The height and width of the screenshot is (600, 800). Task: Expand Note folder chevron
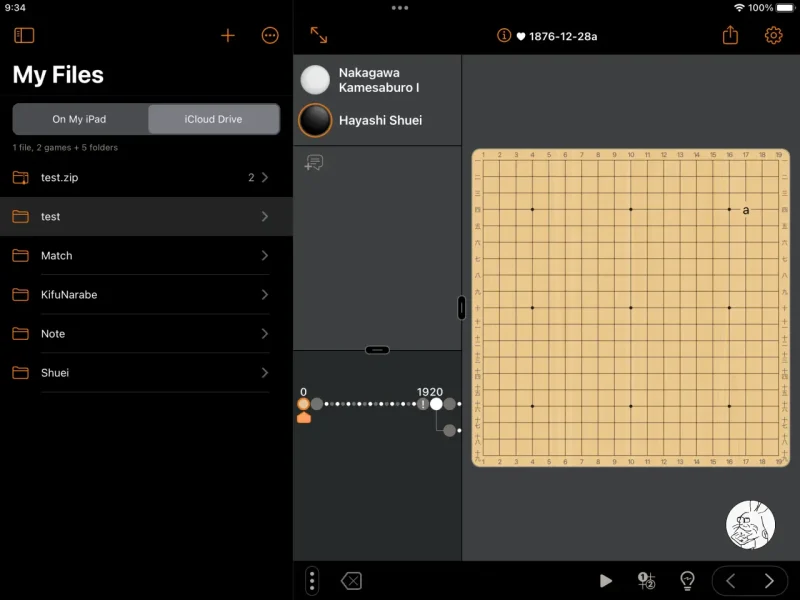pos(265,334)
